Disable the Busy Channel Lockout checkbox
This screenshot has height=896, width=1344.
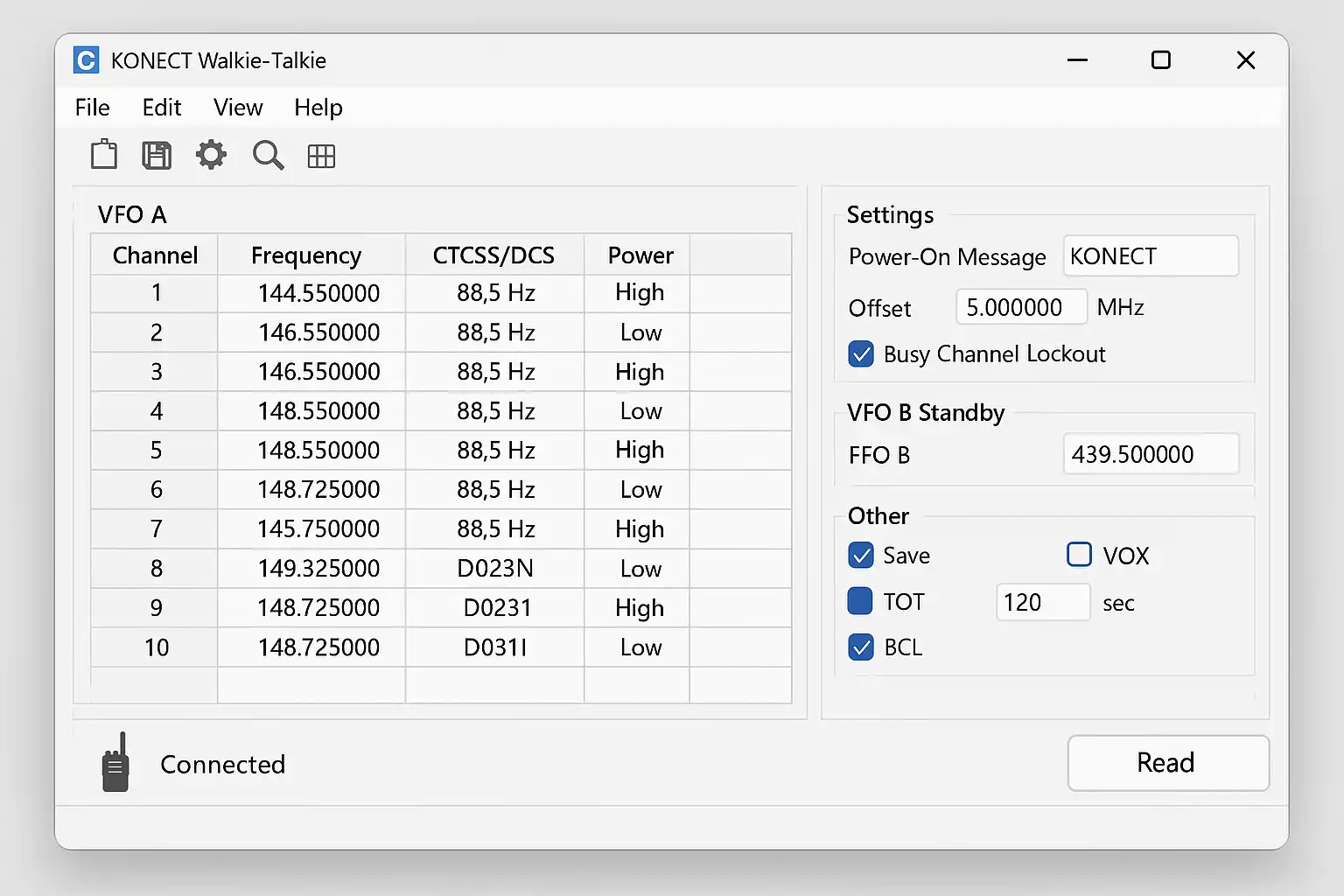tap(861, 354)
